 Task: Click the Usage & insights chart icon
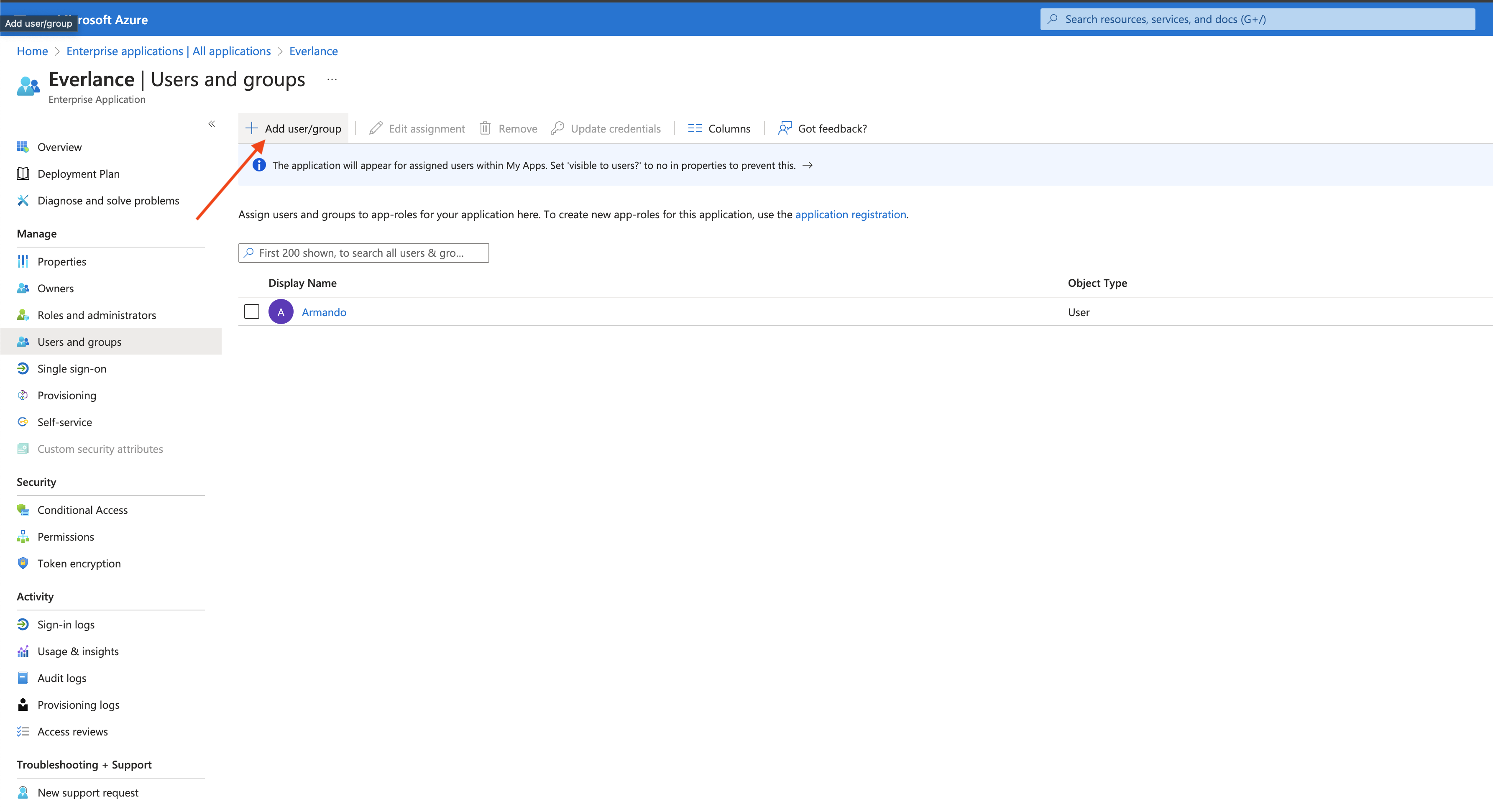(23, 651)
